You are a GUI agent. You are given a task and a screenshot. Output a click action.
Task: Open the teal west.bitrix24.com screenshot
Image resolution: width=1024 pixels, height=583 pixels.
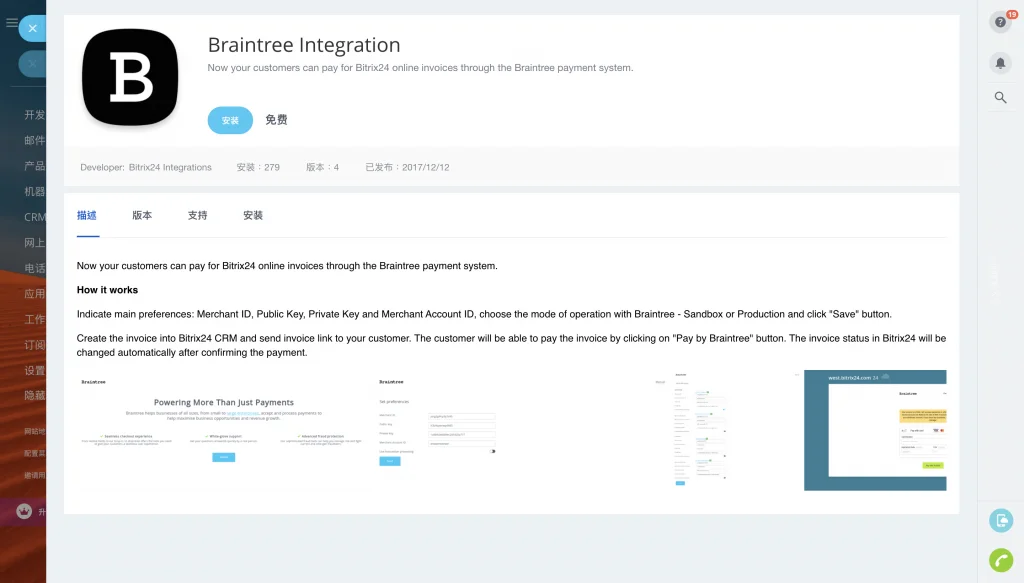coord(875,430)
